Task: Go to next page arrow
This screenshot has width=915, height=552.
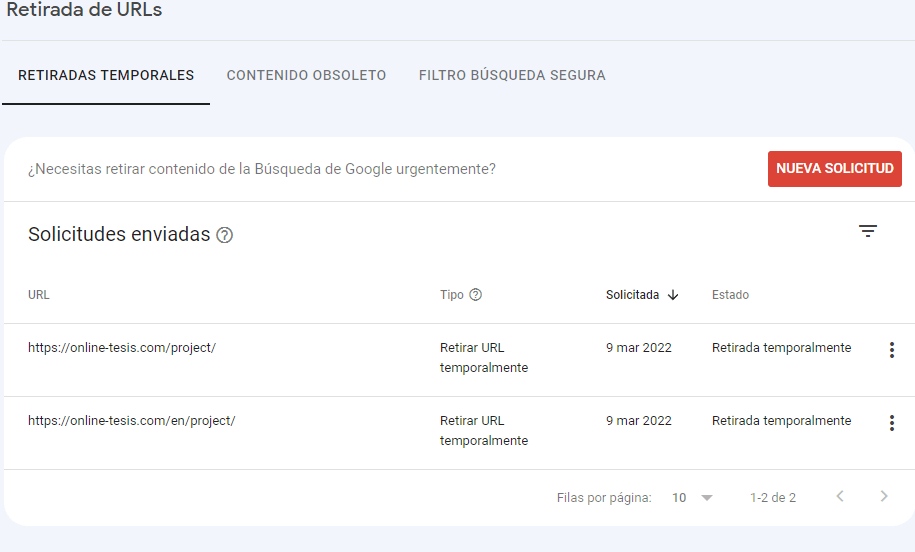Action: tap(884, 496)
